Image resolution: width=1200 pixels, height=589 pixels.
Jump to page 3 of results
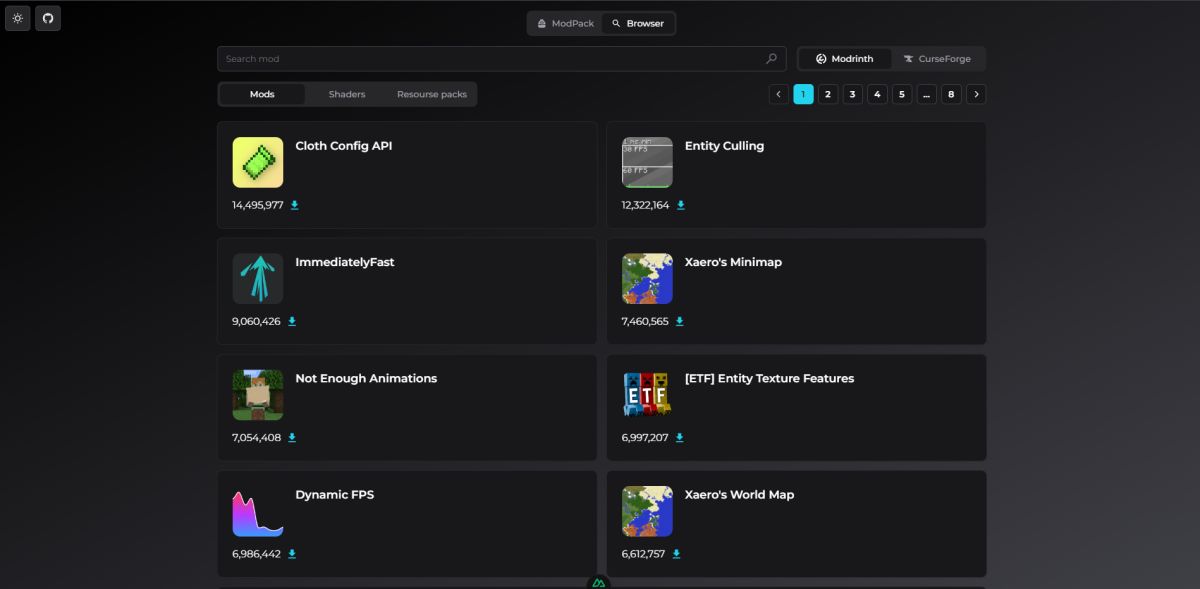coord(853,94)
